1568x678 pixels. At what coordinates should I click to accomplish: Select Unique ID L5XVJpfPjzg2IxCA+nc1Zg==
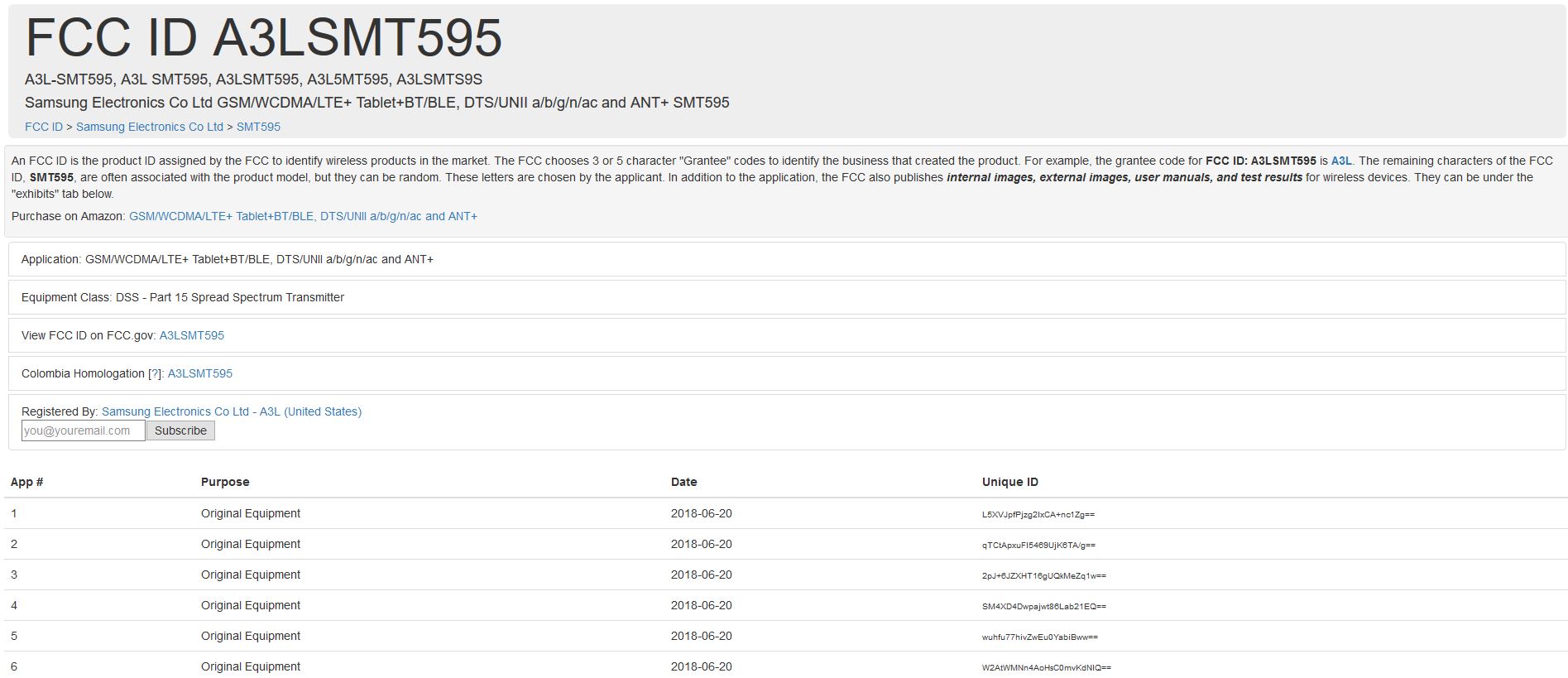coord(1038,514)
